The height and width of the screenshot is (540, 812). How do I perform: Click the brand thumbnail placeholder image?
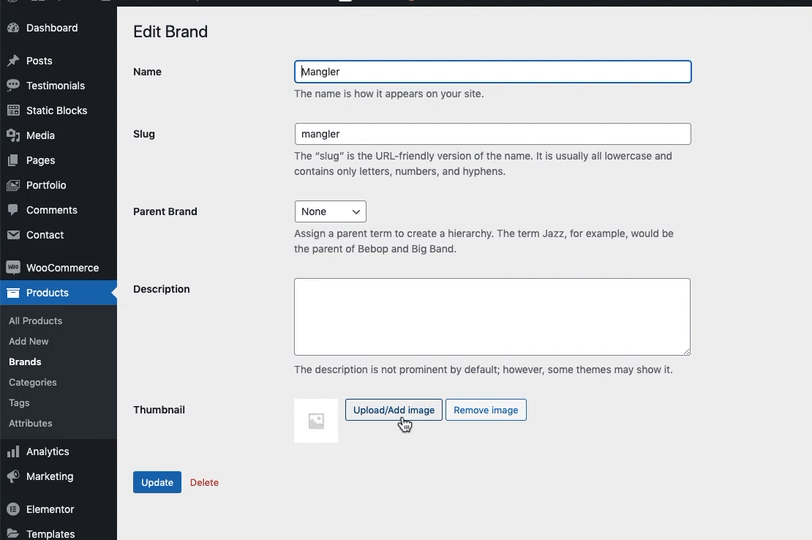316,421
